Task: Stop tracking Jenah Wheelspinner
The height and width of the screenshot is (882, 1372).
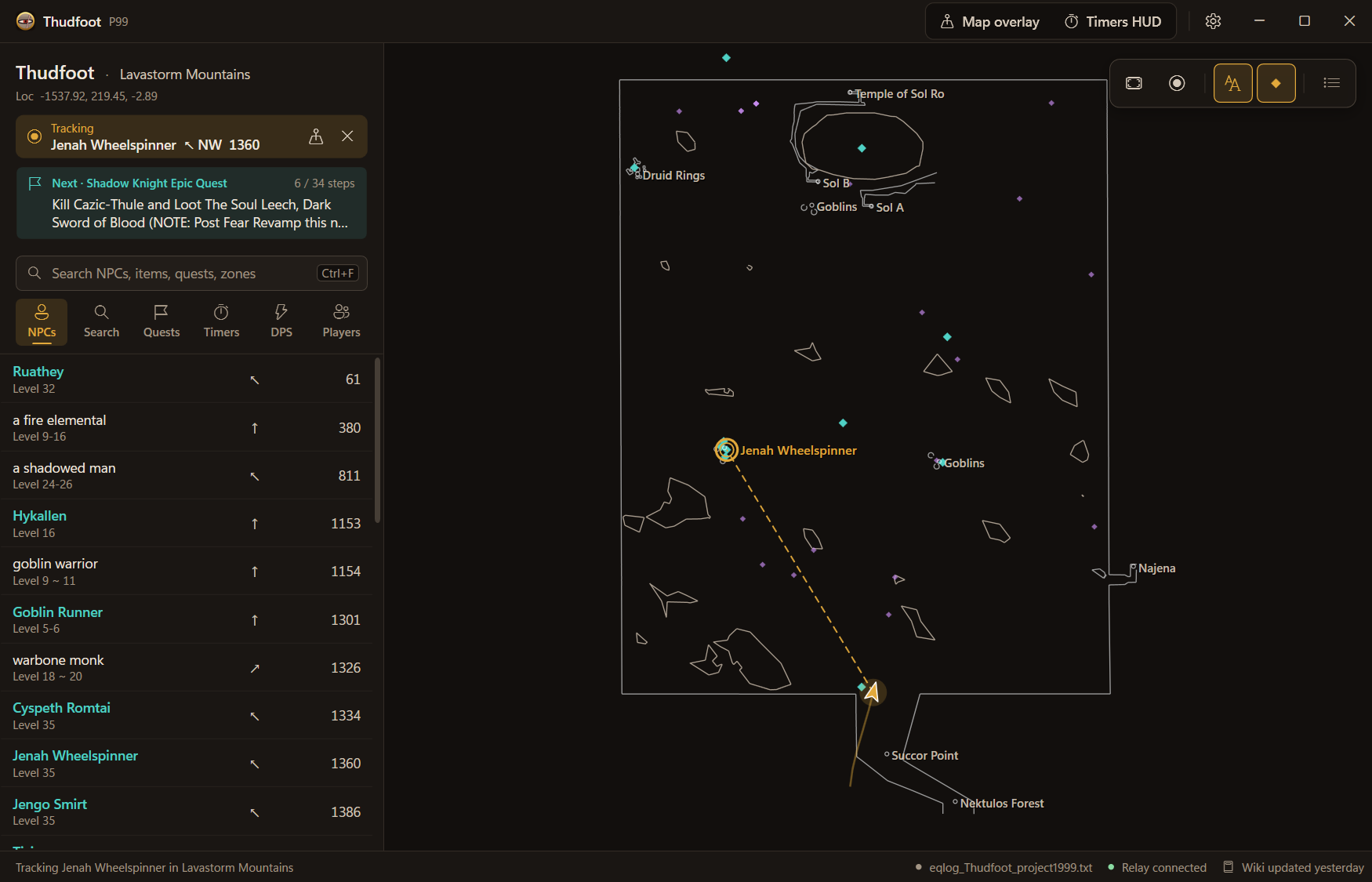Action: 347,136
